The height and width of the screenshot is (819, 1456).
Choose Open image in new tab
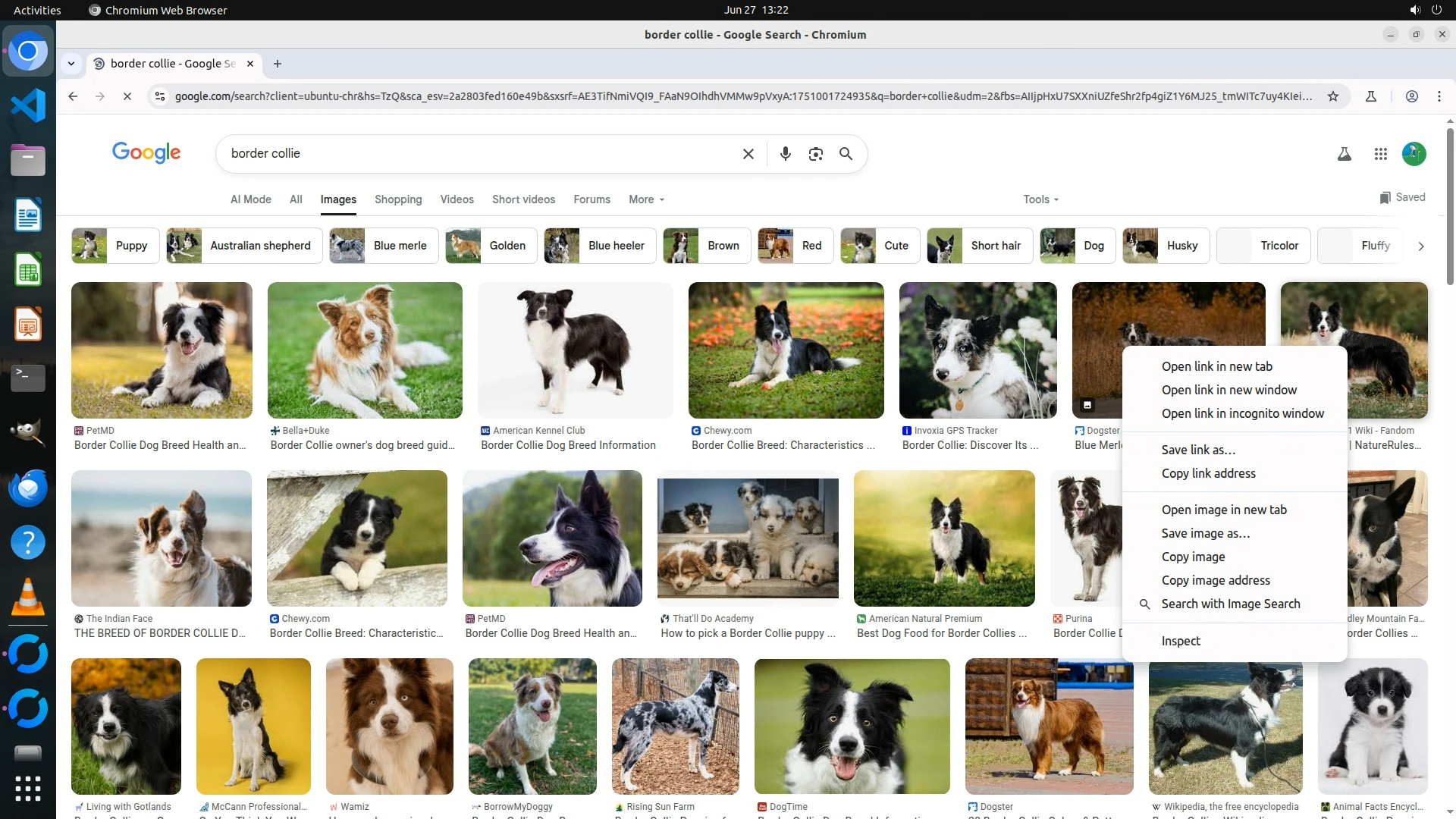pyautogui.click(x=1223, y=510)
